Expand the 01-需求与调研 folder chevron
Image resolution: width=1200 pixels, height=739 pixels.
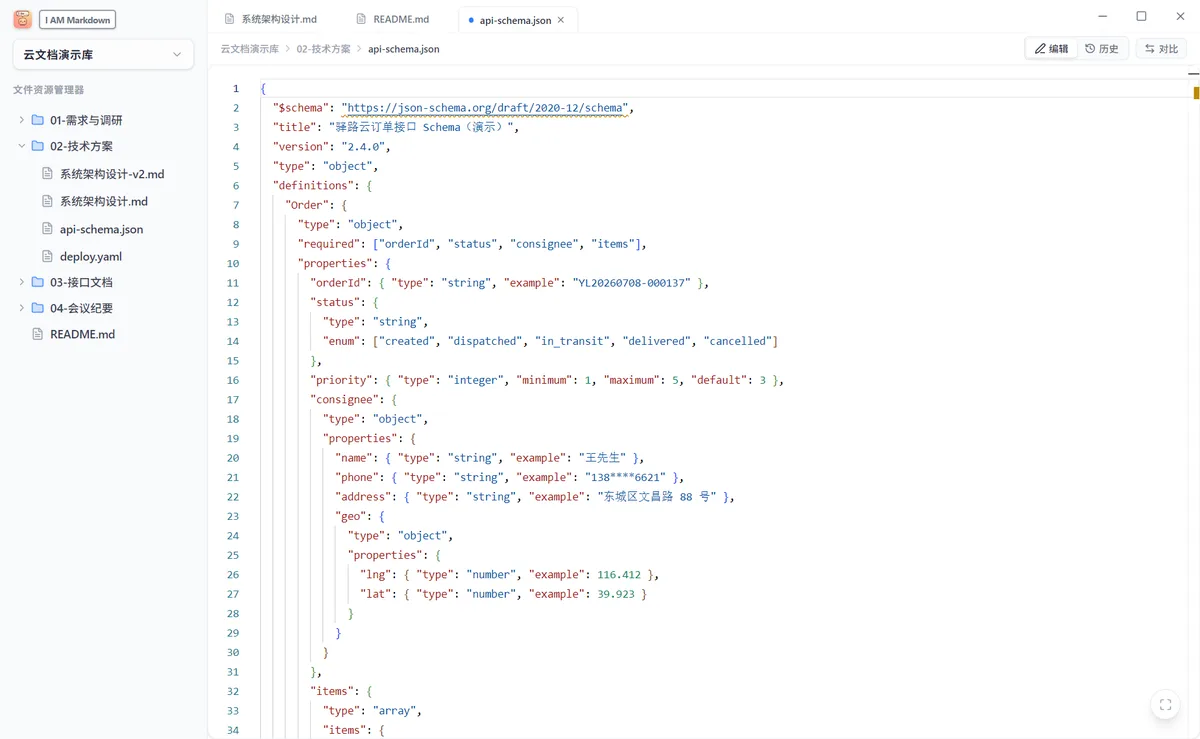click(22, 120)
